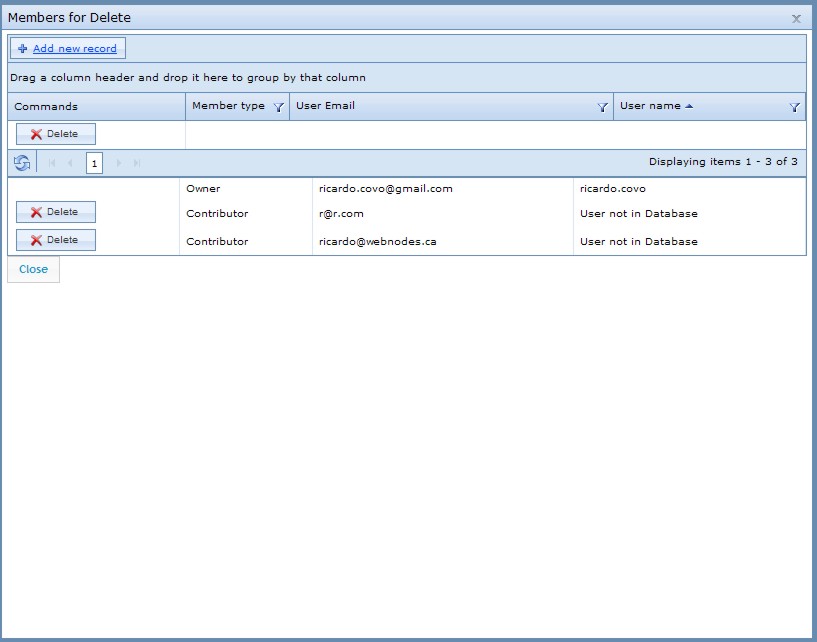Sort by the User Email column header
Viewport: 817px width, 642px height.
tap(325, 106)
